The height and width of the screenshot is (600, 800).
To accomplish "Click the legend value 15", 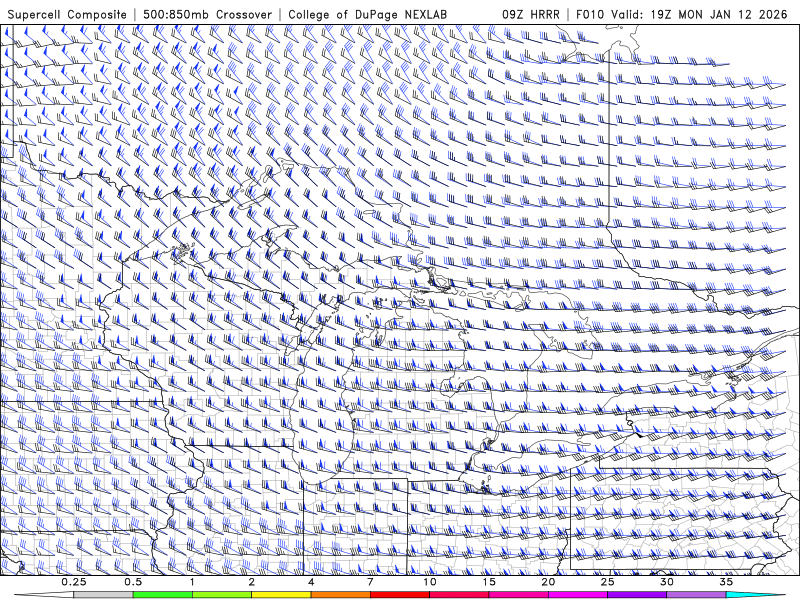I will tap(489, 582).
